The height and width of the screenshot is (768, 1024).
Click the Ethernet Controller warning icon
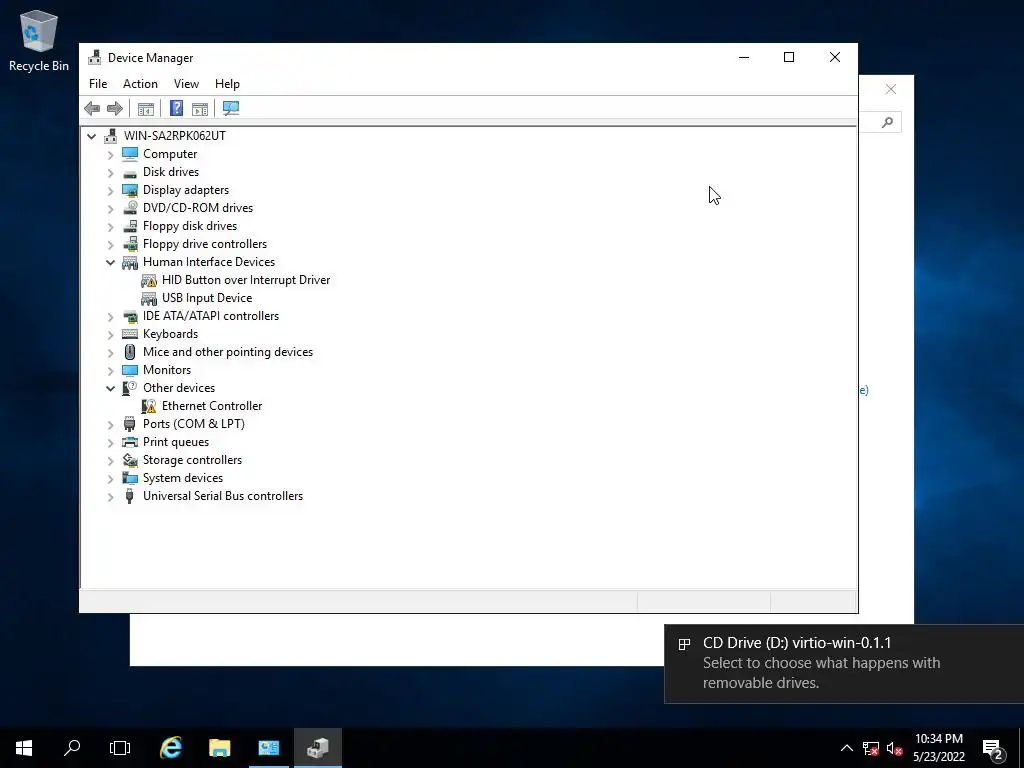[x=149, y=406]
